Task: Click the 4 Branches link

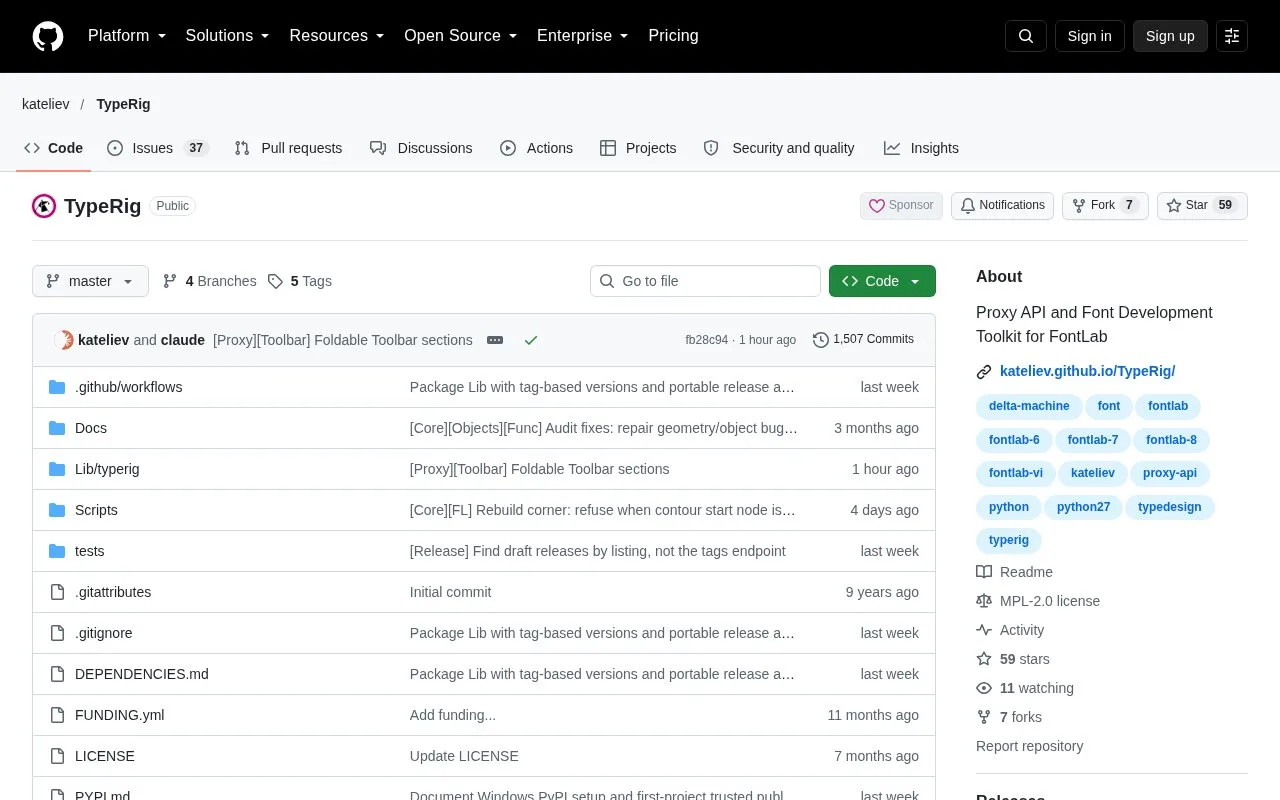Action: tap(209, 281)
